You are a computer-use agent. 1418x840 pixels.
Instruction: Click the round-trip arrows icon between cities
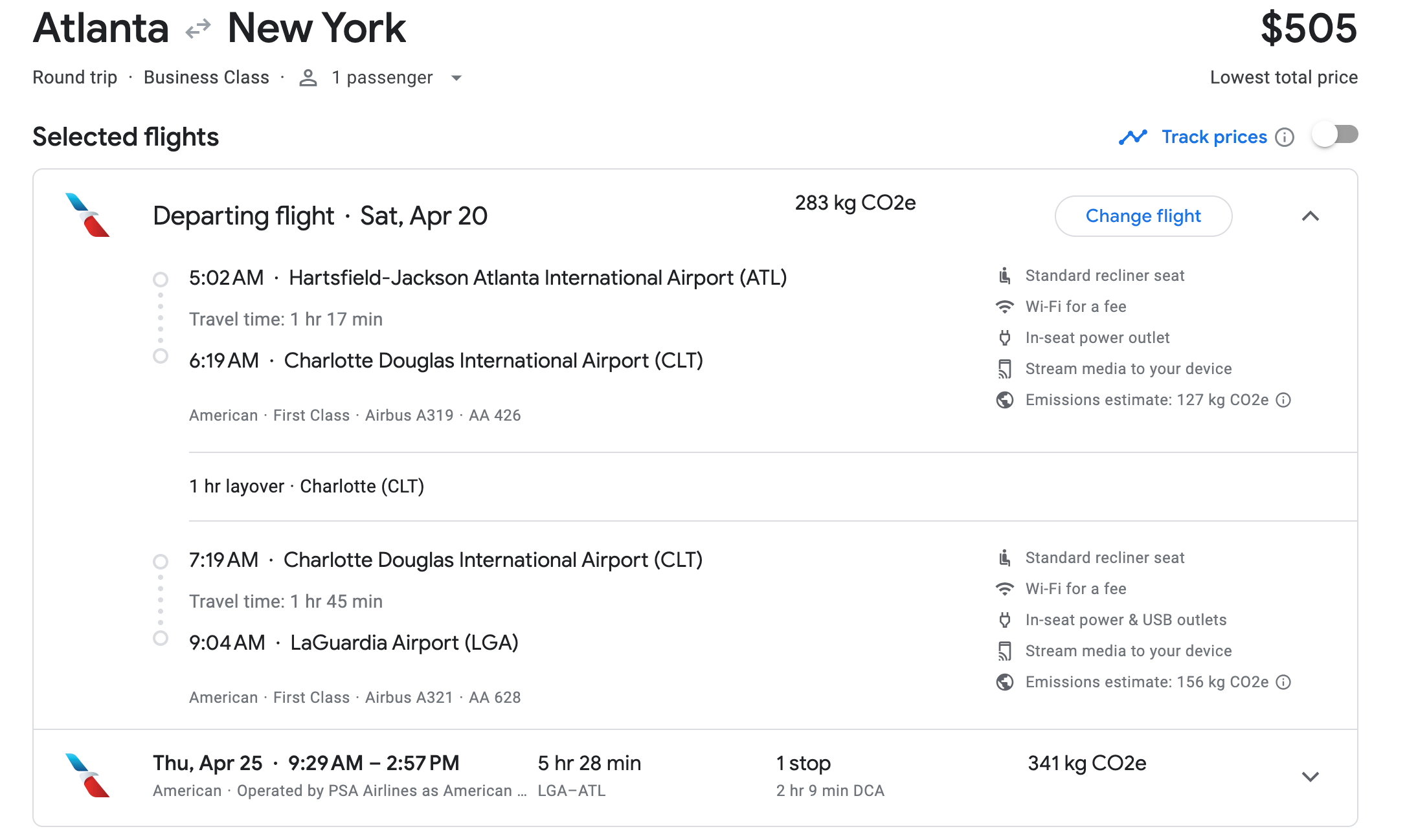point(198,28)
